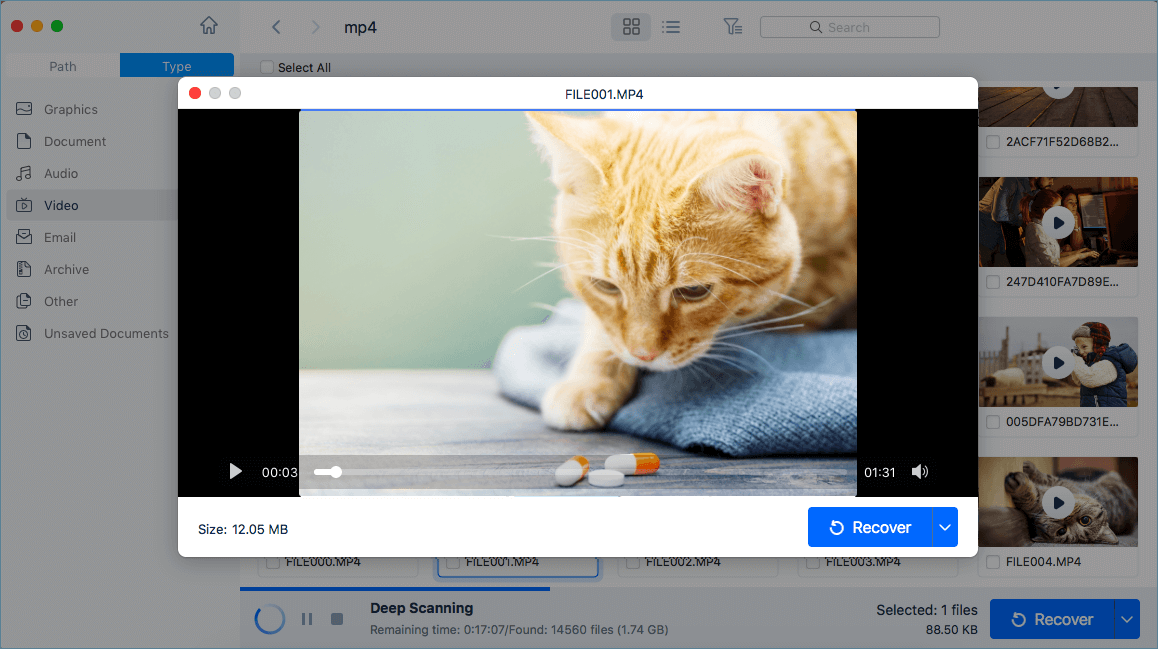
Task: Mute the video preview volume
Action: [x=920, y=471]
